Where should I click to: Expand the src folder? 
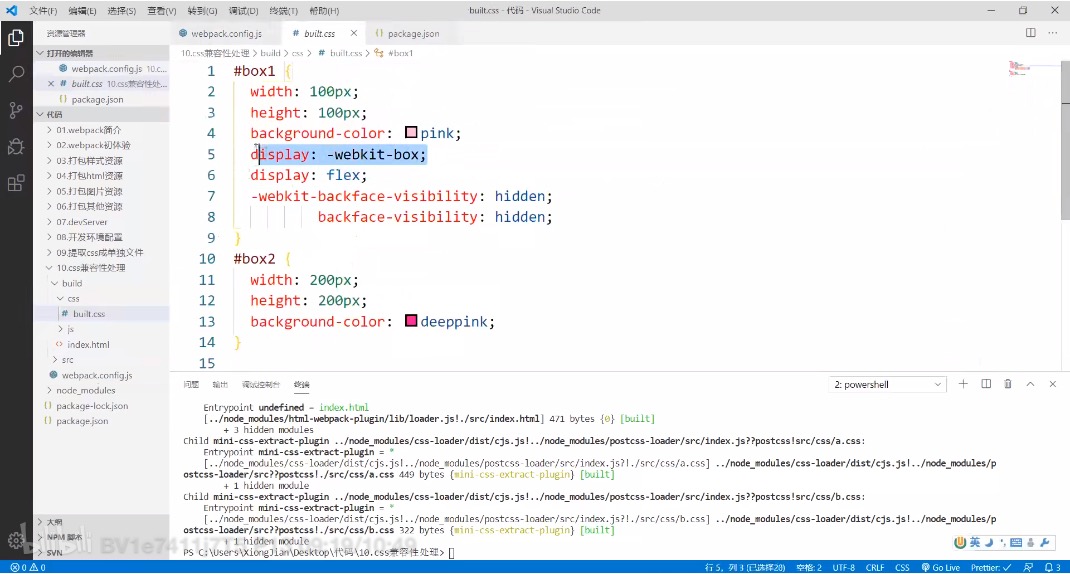point(101,360)
